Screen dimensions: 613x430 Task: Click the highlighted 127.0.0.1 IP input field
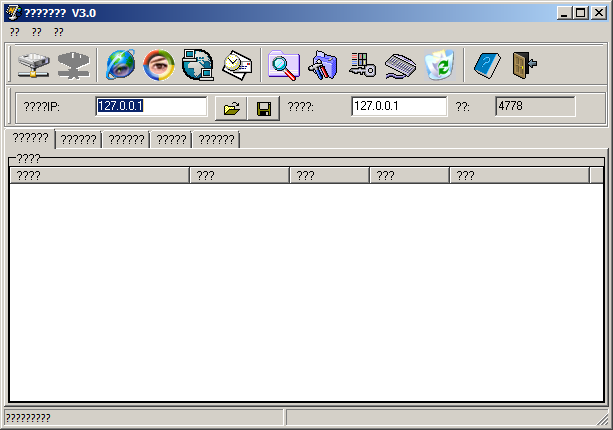[x=150, y=106]
